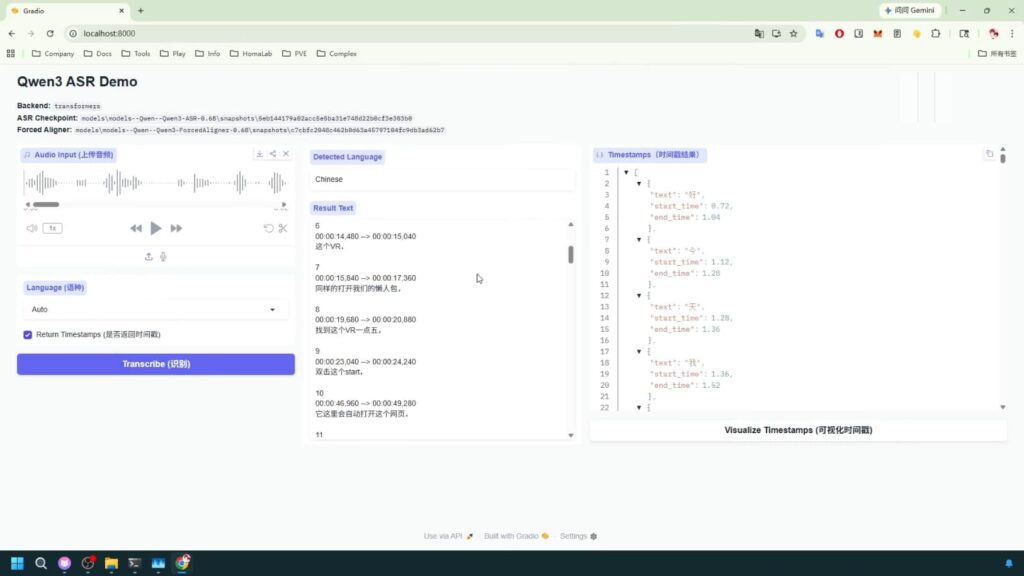
Task: Download the audio using the download icon
Action: [260, 154]
